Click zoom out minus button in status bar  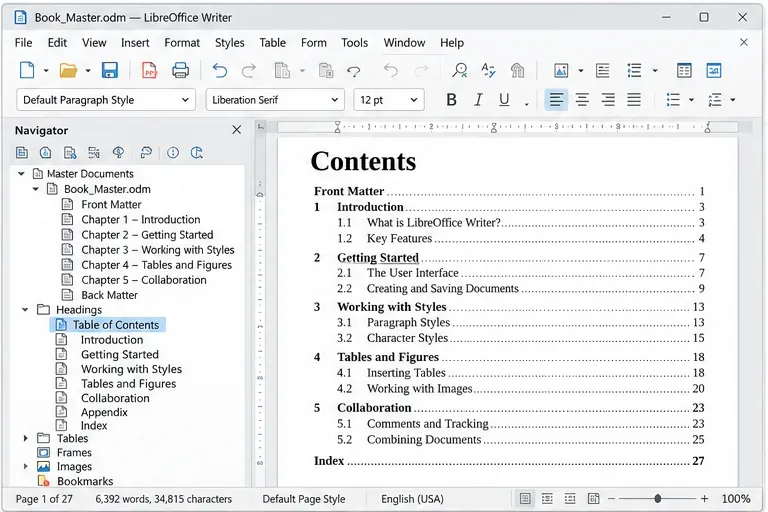[x=611, y=499]
